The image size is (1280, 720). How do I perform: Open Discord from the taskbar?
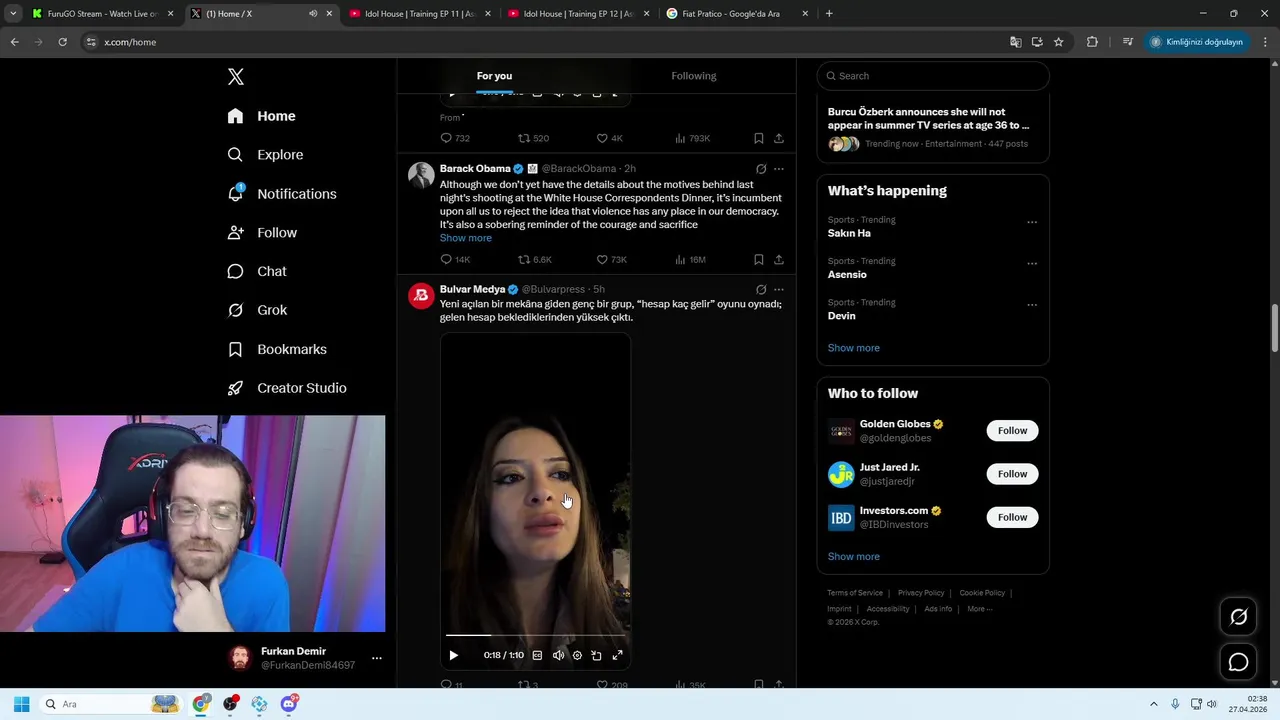tap(289, 704)
